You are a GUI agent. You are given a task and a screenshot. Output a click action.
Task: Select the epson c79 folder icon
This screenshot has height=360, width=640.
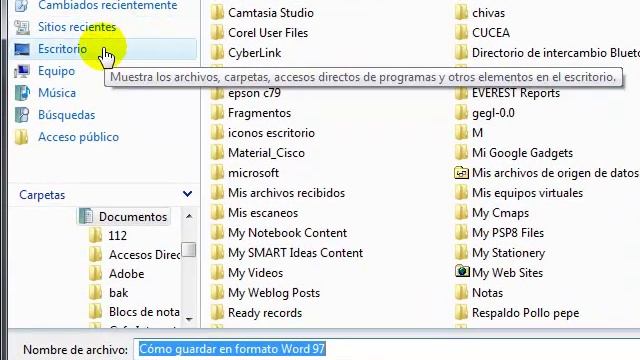218,94
